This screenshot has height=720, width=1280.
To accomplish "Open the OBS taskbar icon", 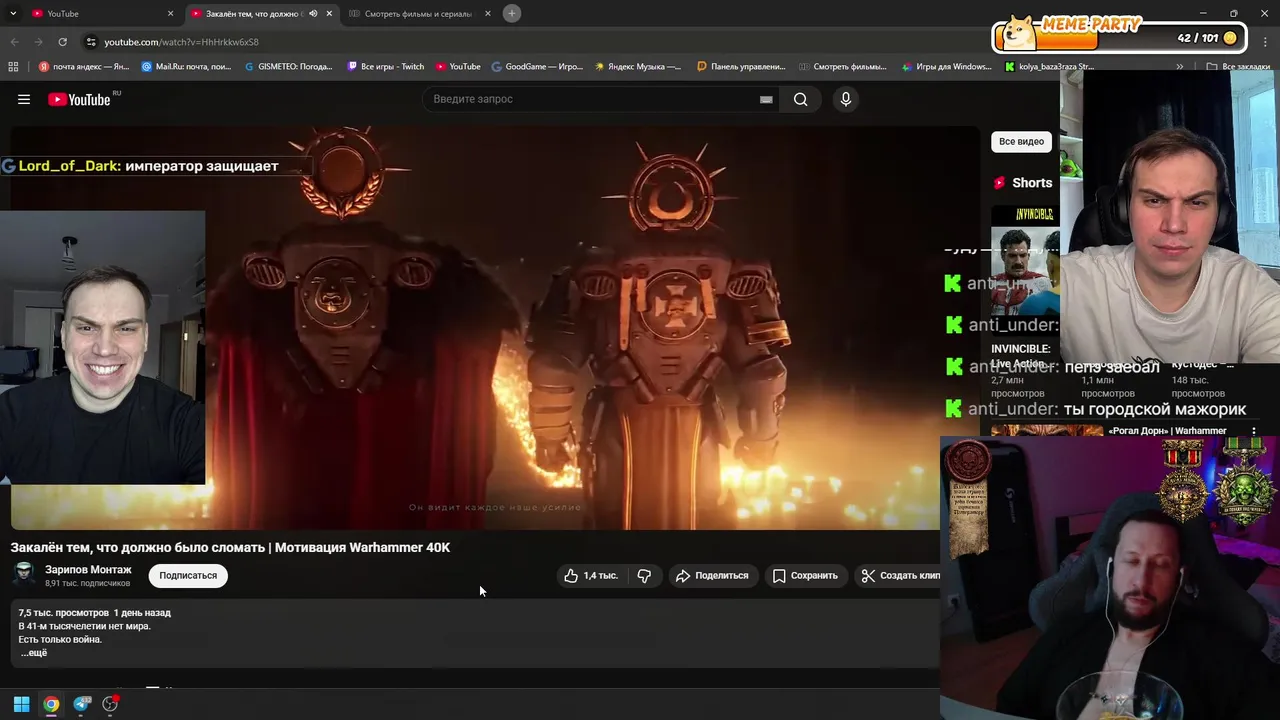I will 111,704.
